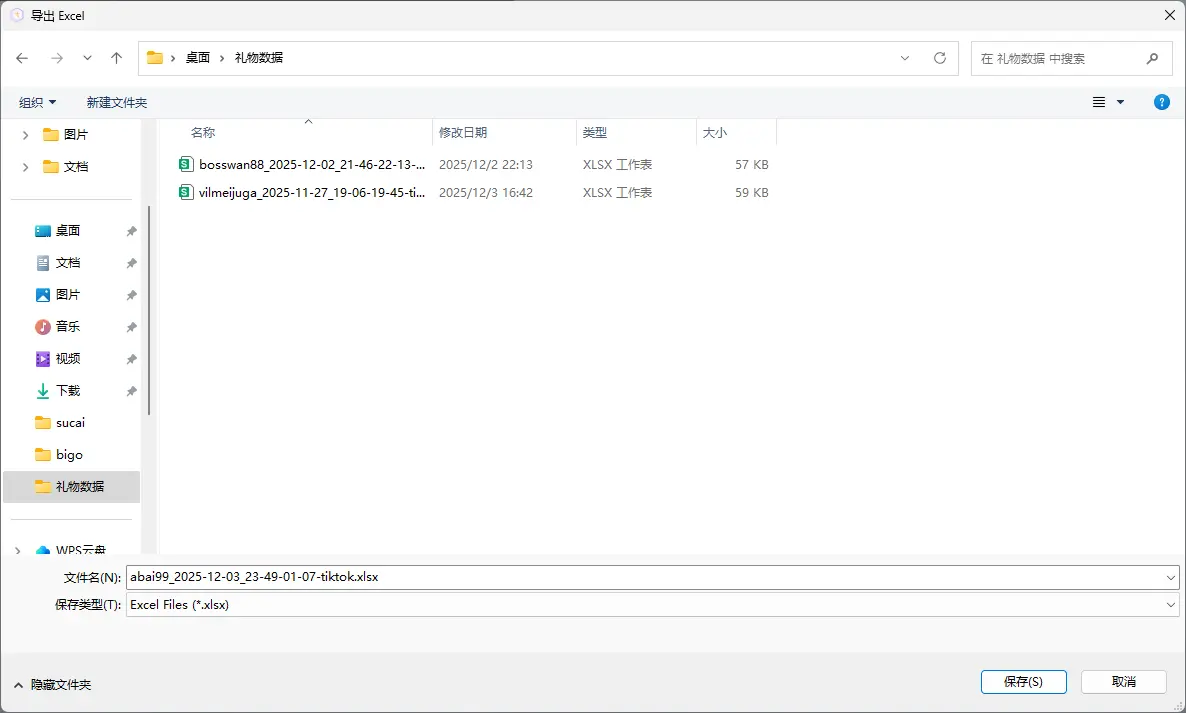Viewport: 1186px width, 713px height.
Task: Click the Back navigation arrow
Action: (22, 58)
